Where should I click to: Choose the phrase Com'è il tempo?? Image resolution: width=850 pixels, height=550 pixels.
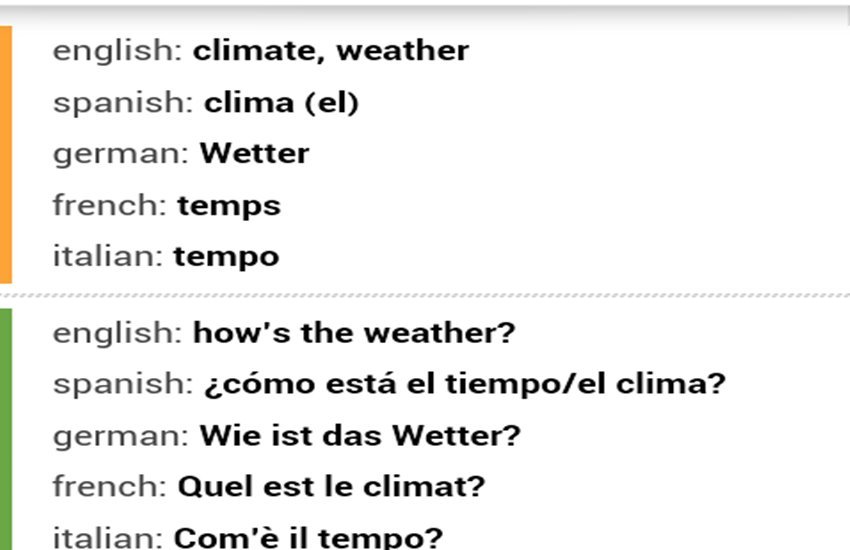(308, 538)
